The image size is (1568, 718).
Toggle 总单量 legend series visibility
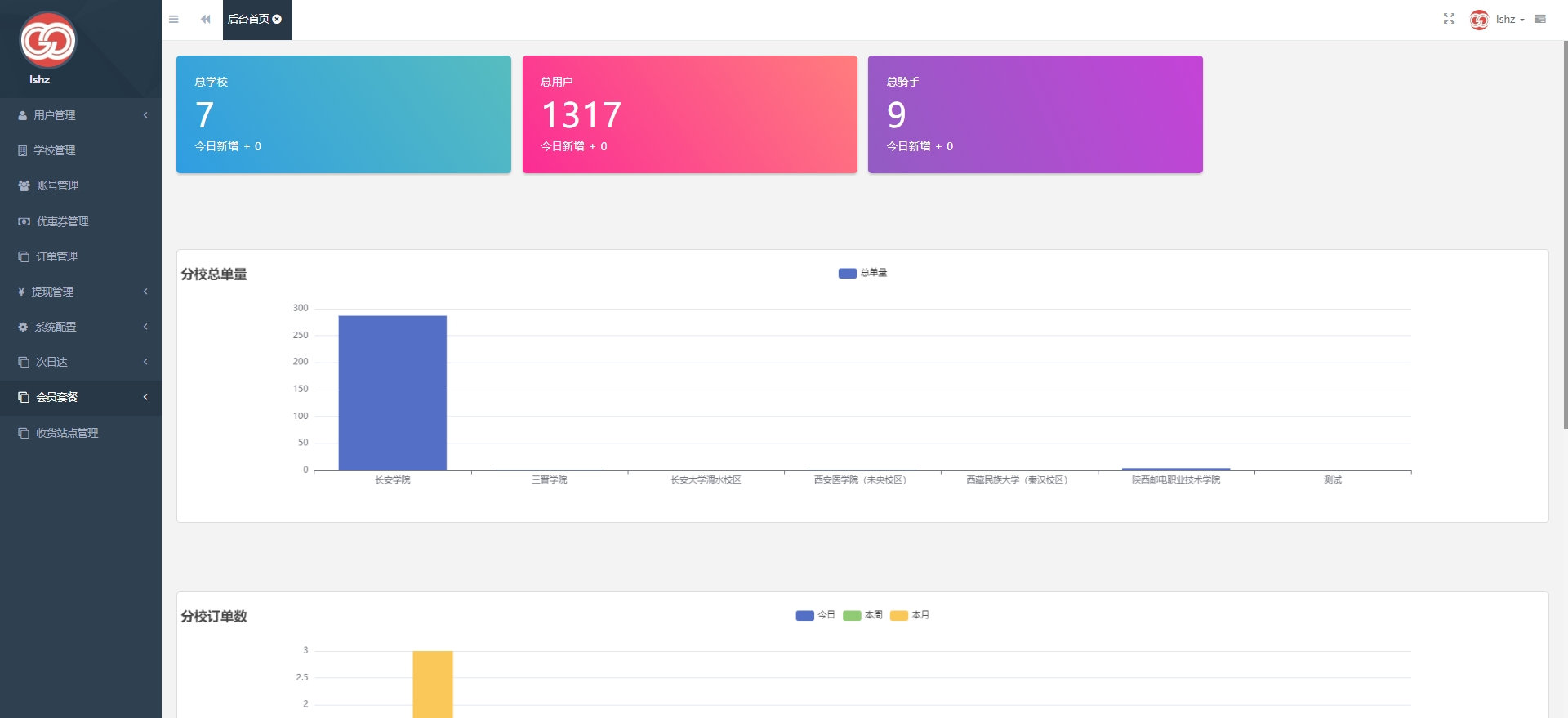[x=862, y=273]
